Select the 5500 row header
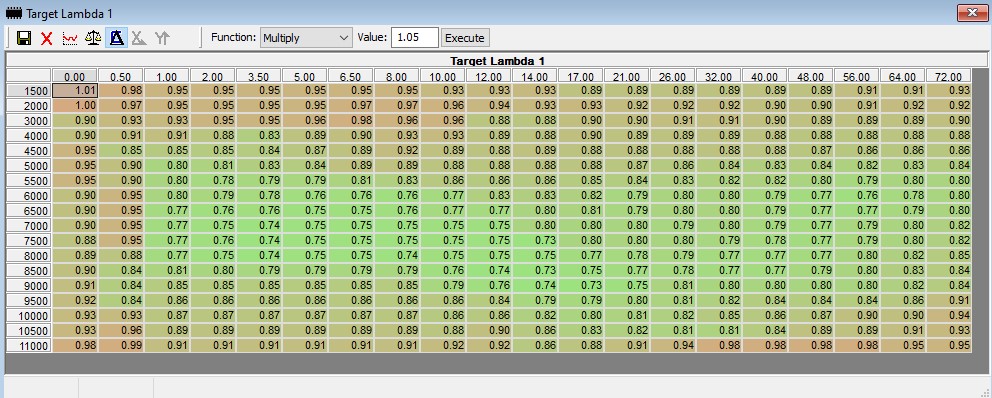The height and width of the screenshot is (398, 992). pos(28,180)
